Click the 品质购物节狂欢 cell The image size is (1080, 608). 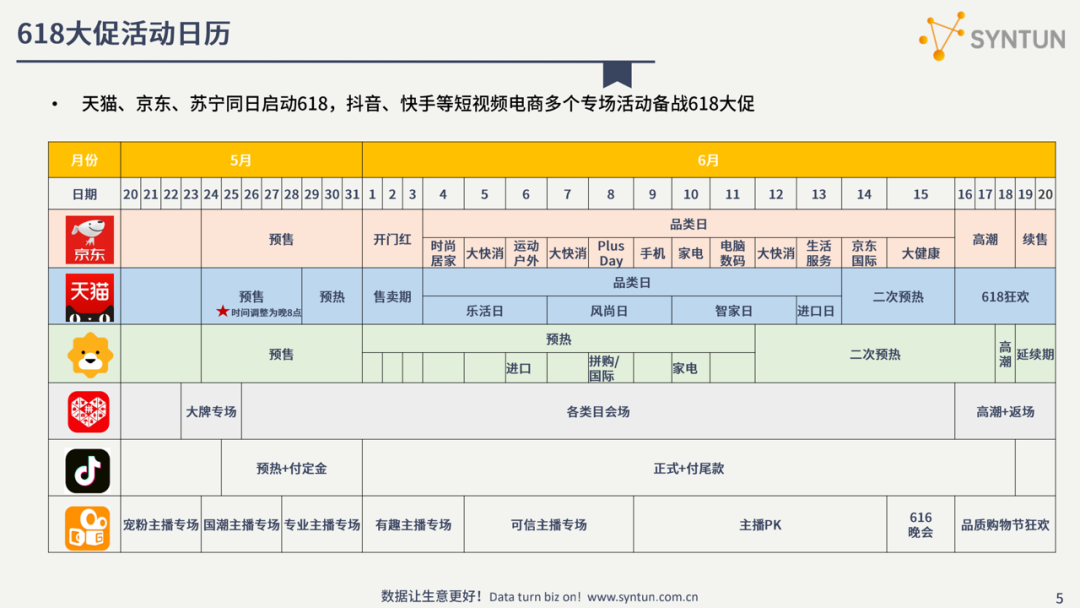[x=1005, y=525]
